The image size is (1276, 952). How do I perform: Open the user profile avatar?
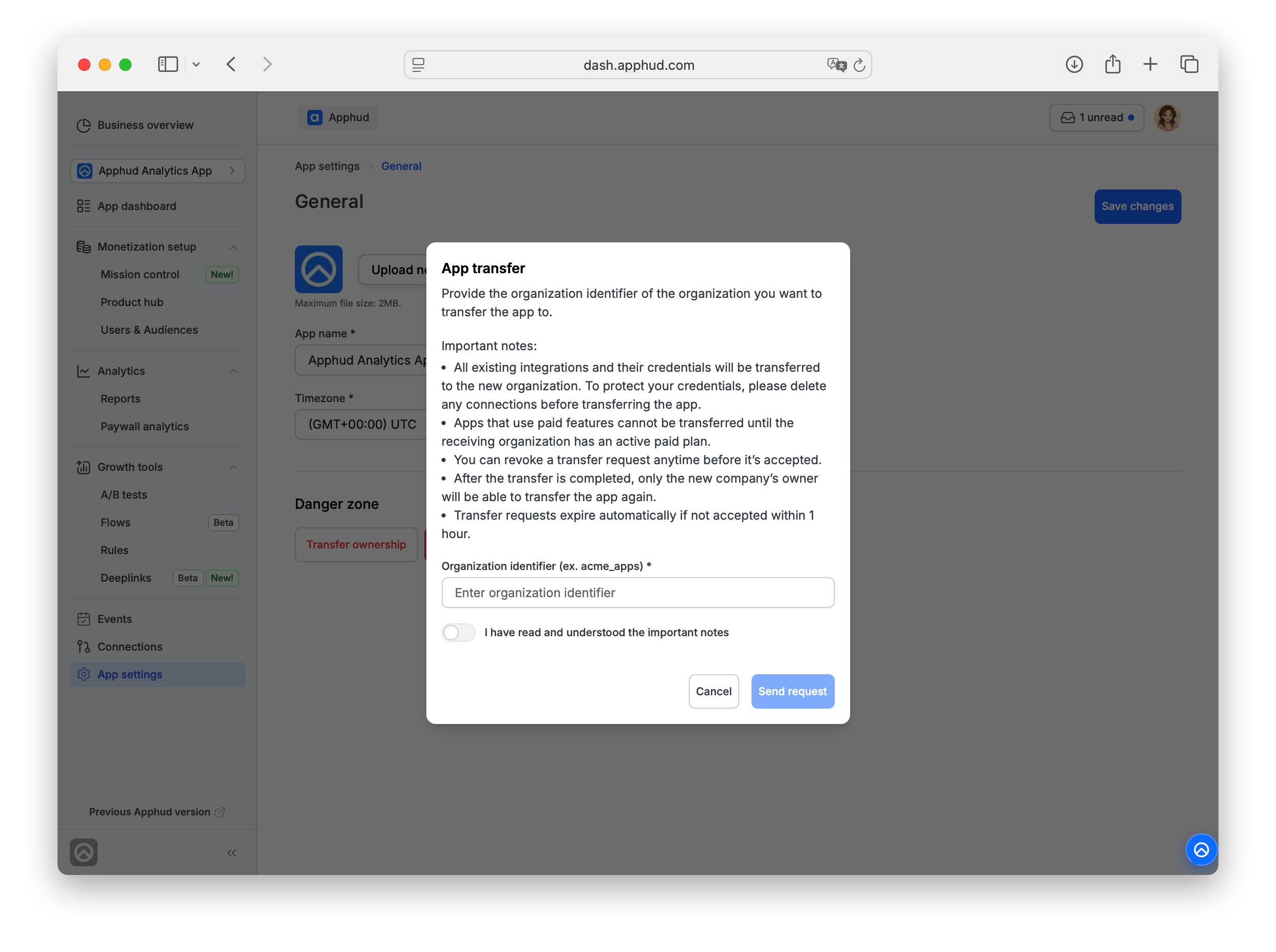1167,118
